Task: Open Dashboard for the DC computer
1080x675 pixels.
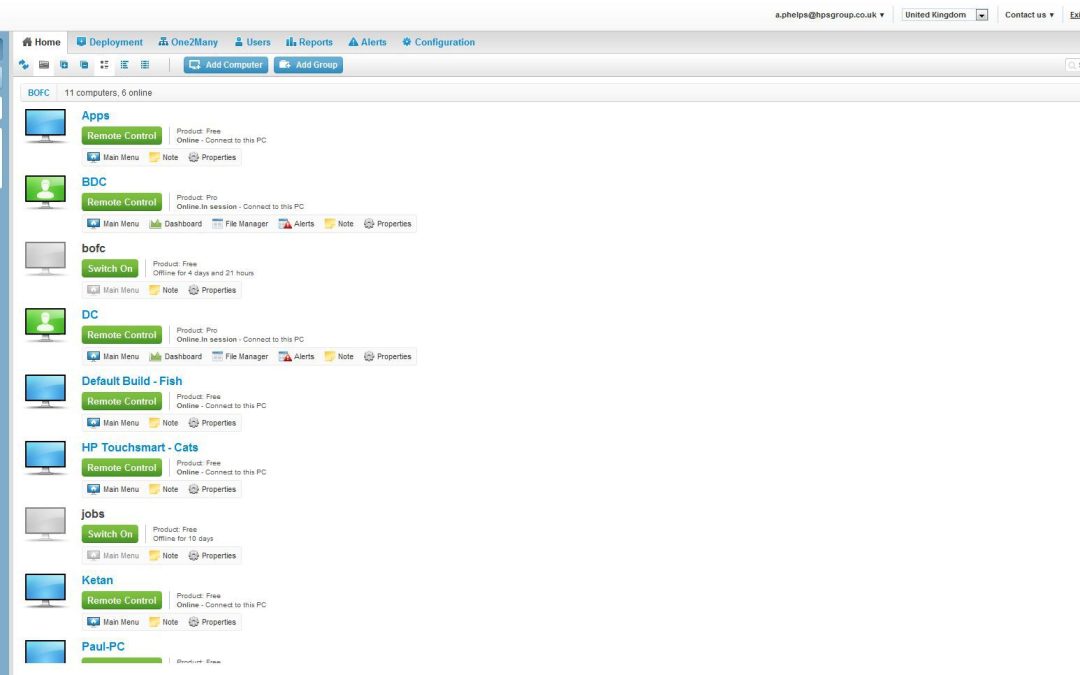Action: point(176,357)
